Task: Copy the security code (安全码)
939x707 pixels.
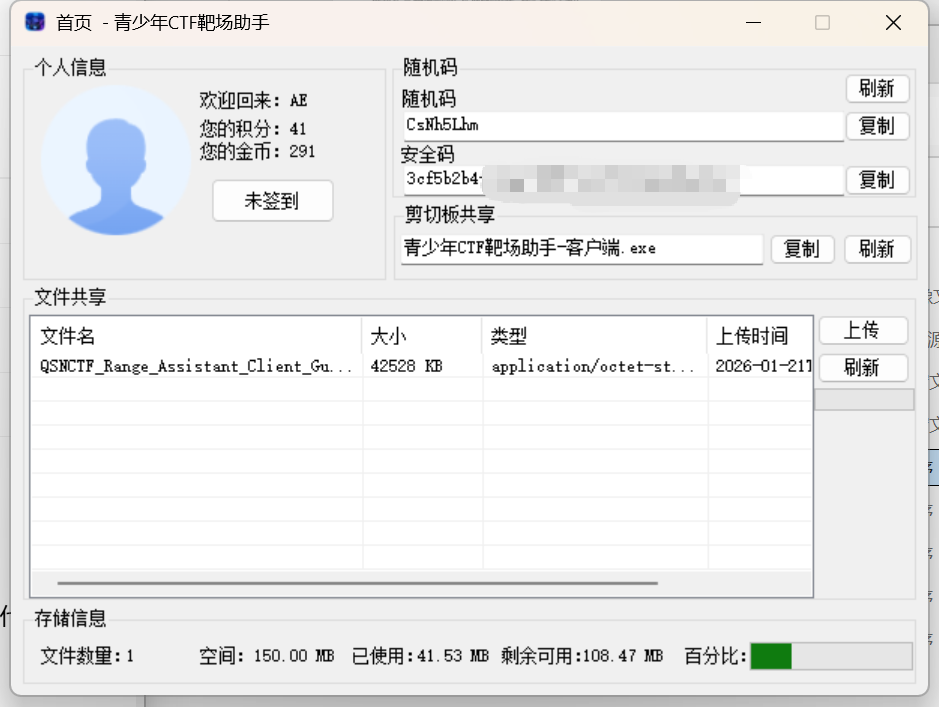Action: (x=877, y=180)
